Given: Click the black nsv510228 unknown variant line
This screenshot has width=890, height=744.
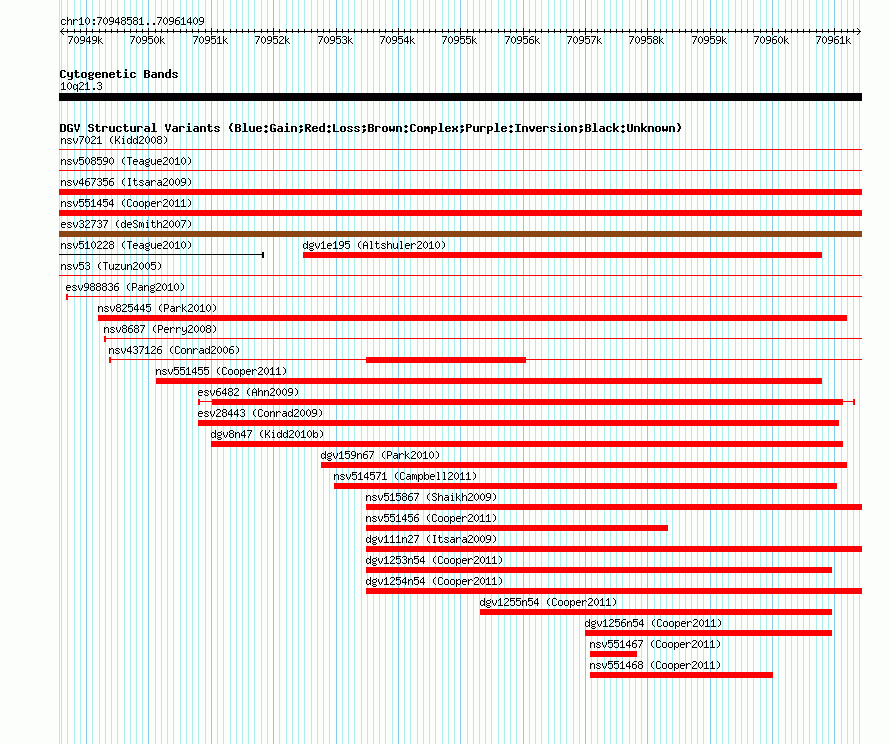Looking at the screenshot, I should (x=162, y=255).
